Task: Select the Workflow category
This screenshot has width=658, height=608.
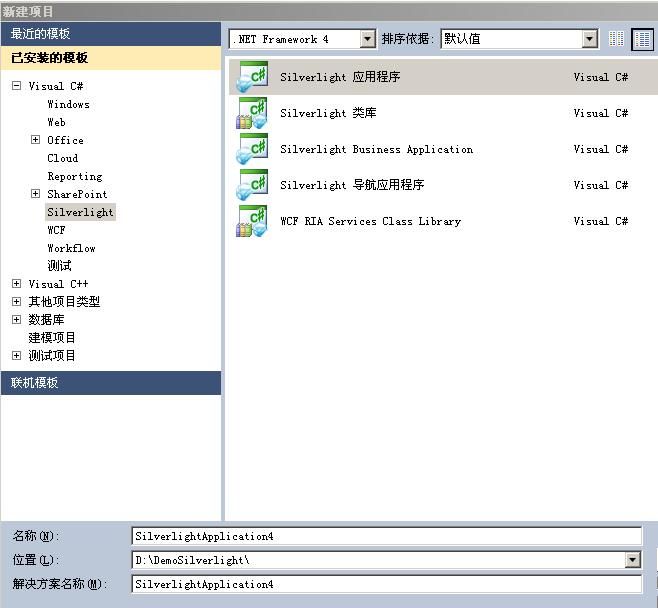Action: [71, 248]
